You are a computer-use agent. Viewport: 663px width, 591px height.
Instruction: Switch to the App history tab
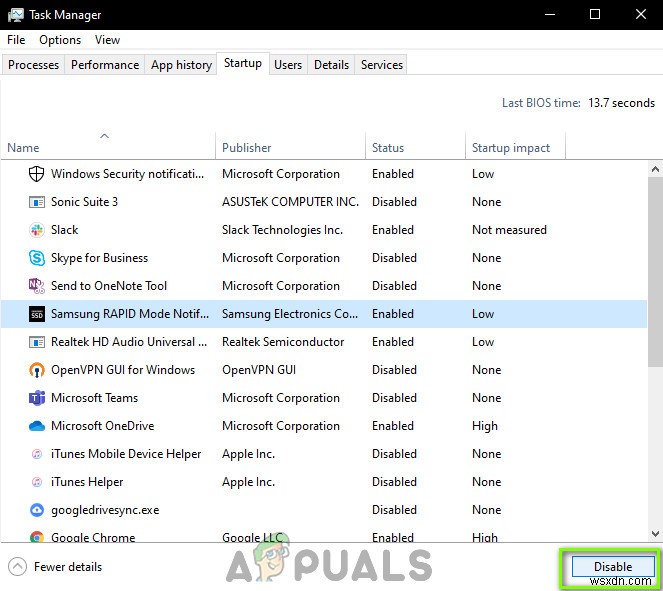181,65
